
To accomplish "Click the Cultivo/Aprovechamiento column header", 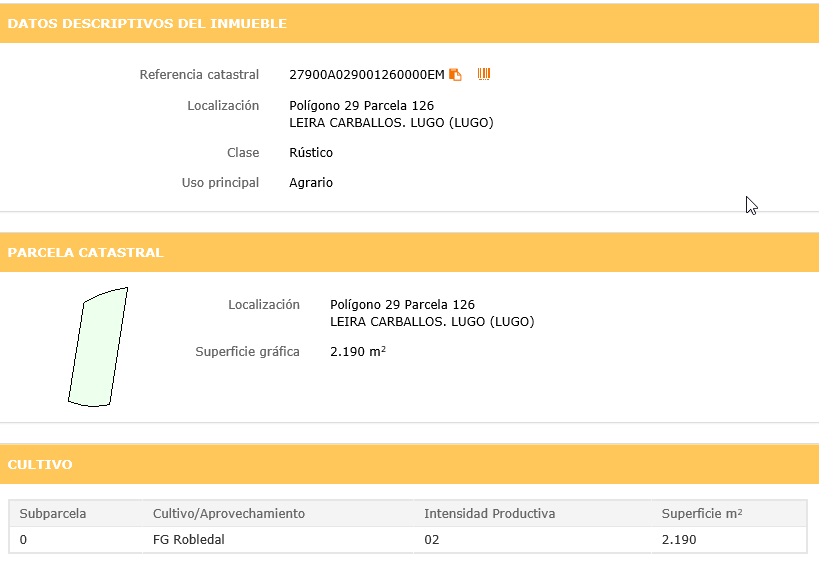I will (229, 514).
